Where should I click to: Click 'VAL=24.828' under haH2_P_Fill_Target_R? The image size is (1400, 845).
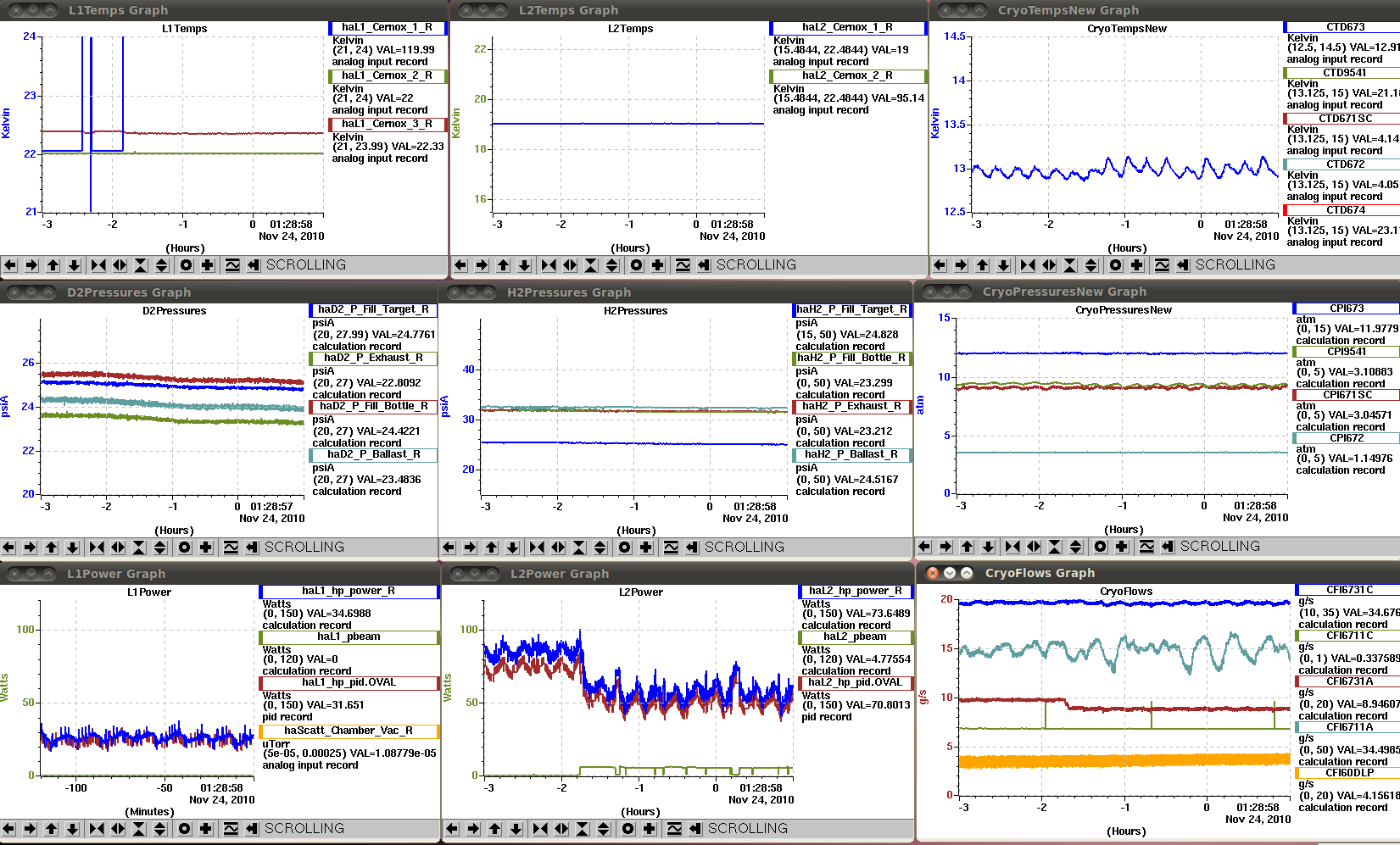869,335
